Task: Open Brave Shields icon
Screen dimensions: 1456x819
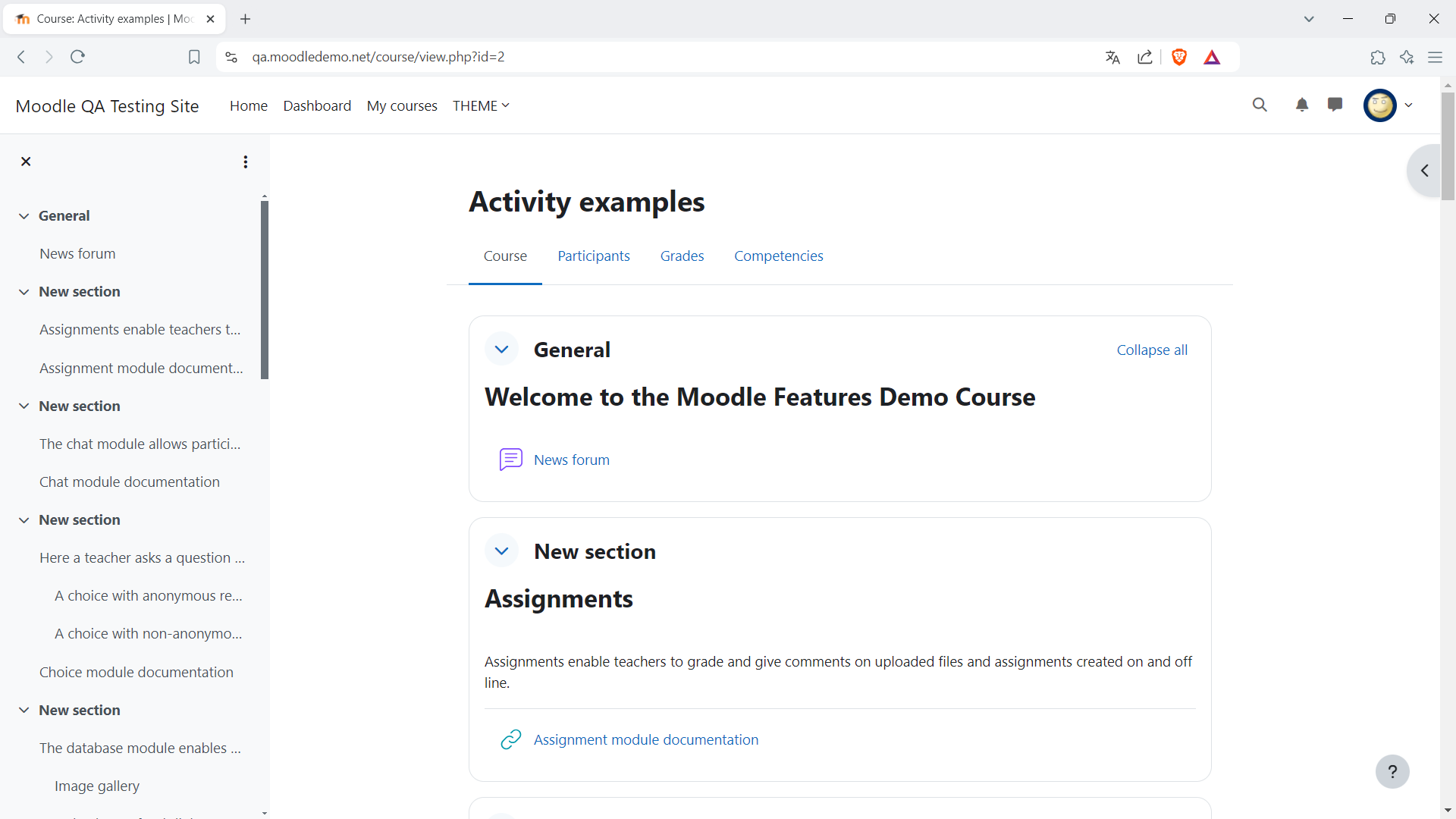Action: pos(1179,57)
